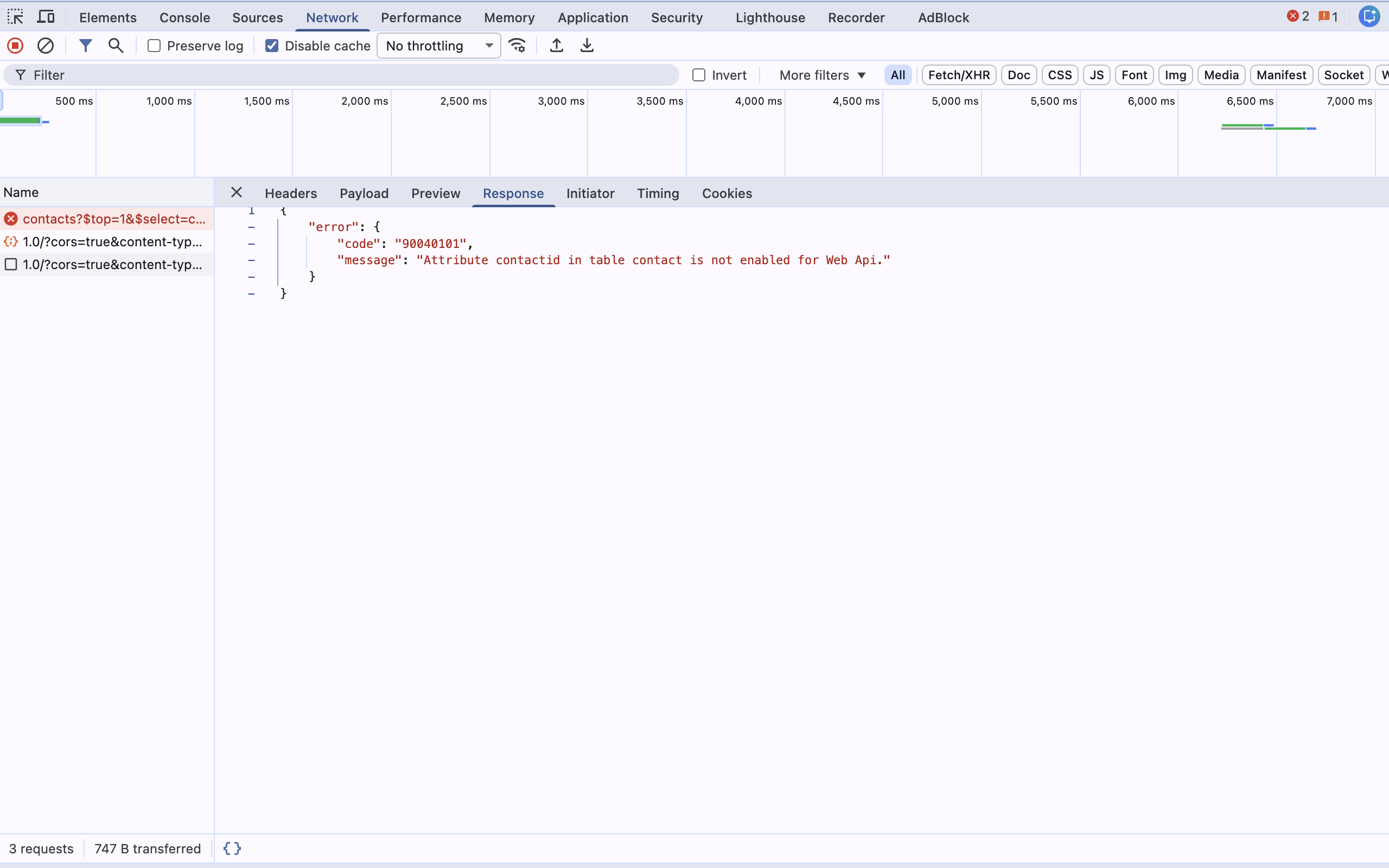The width and height of the screenshot is (1389, 868).
Task: Open the AdBlock tab
Action: 944,18
